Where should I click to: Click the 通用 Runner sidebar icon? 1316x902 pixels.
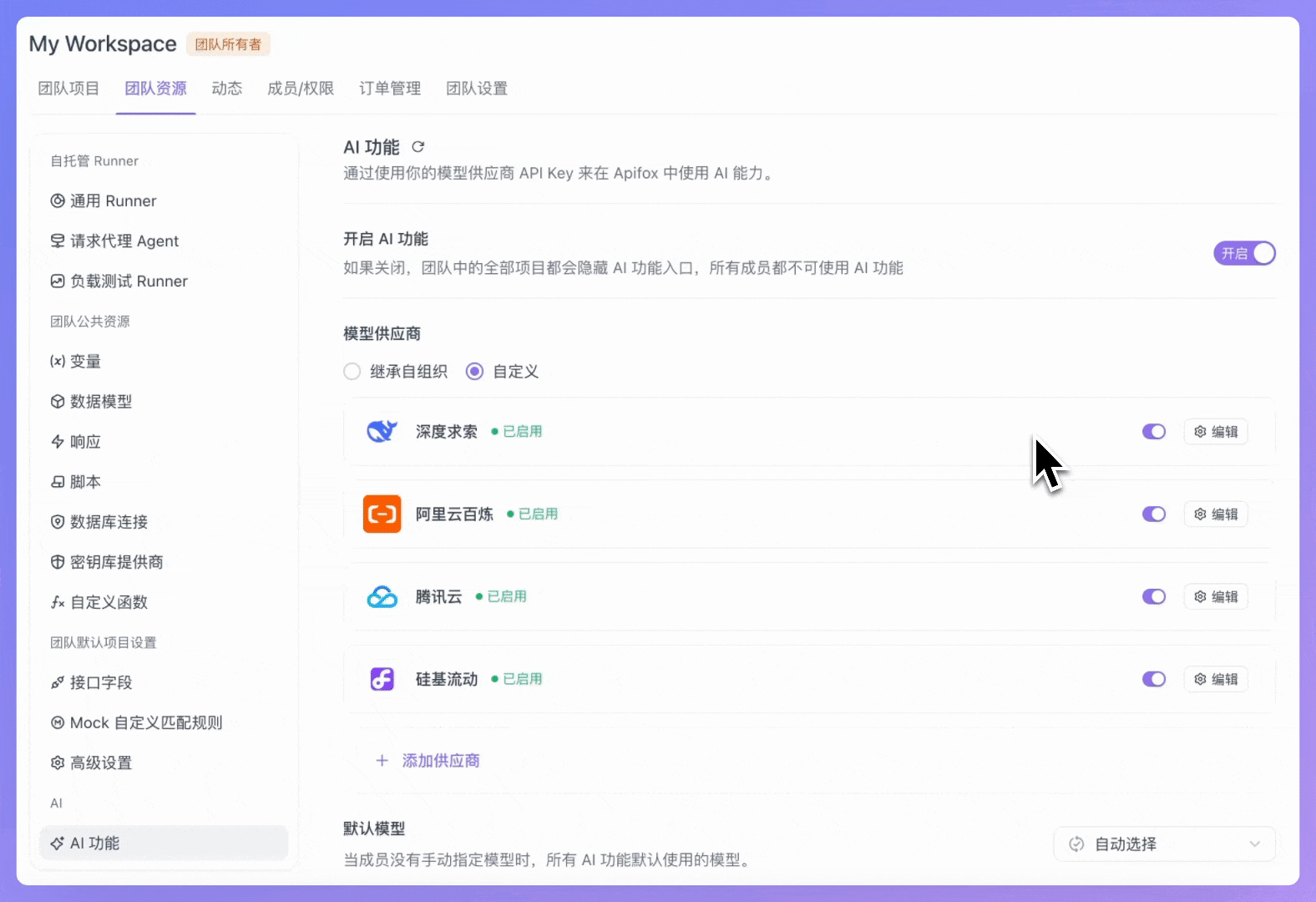(x=58, y=200)
